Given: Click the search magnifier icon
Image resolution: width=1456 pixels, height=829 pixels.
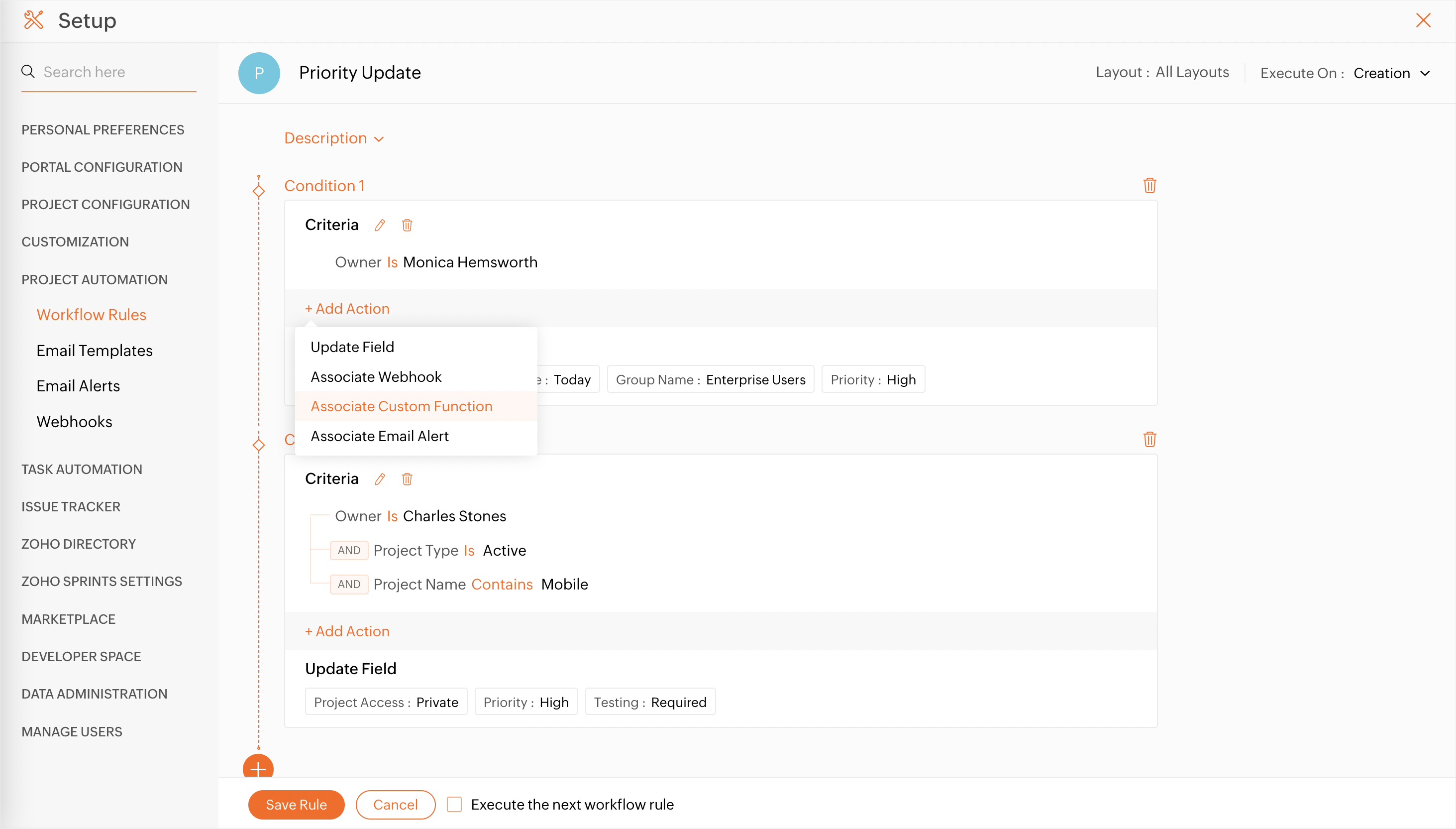Looking at the screenshot, I should pyautogui.click(x=28, y=72).
